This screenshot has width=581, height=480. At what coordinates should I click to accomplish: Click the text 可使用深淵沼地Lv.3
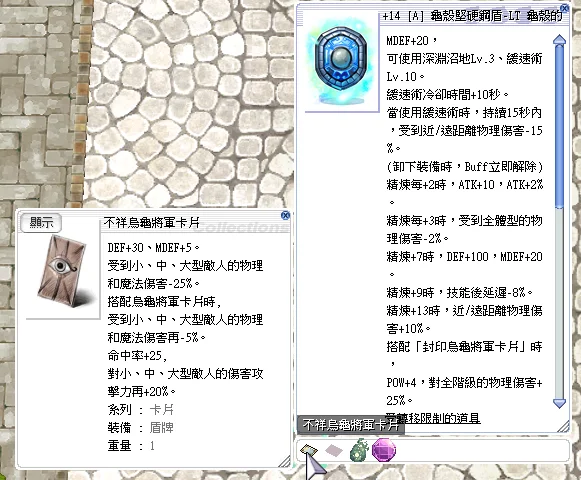[440, 59]
